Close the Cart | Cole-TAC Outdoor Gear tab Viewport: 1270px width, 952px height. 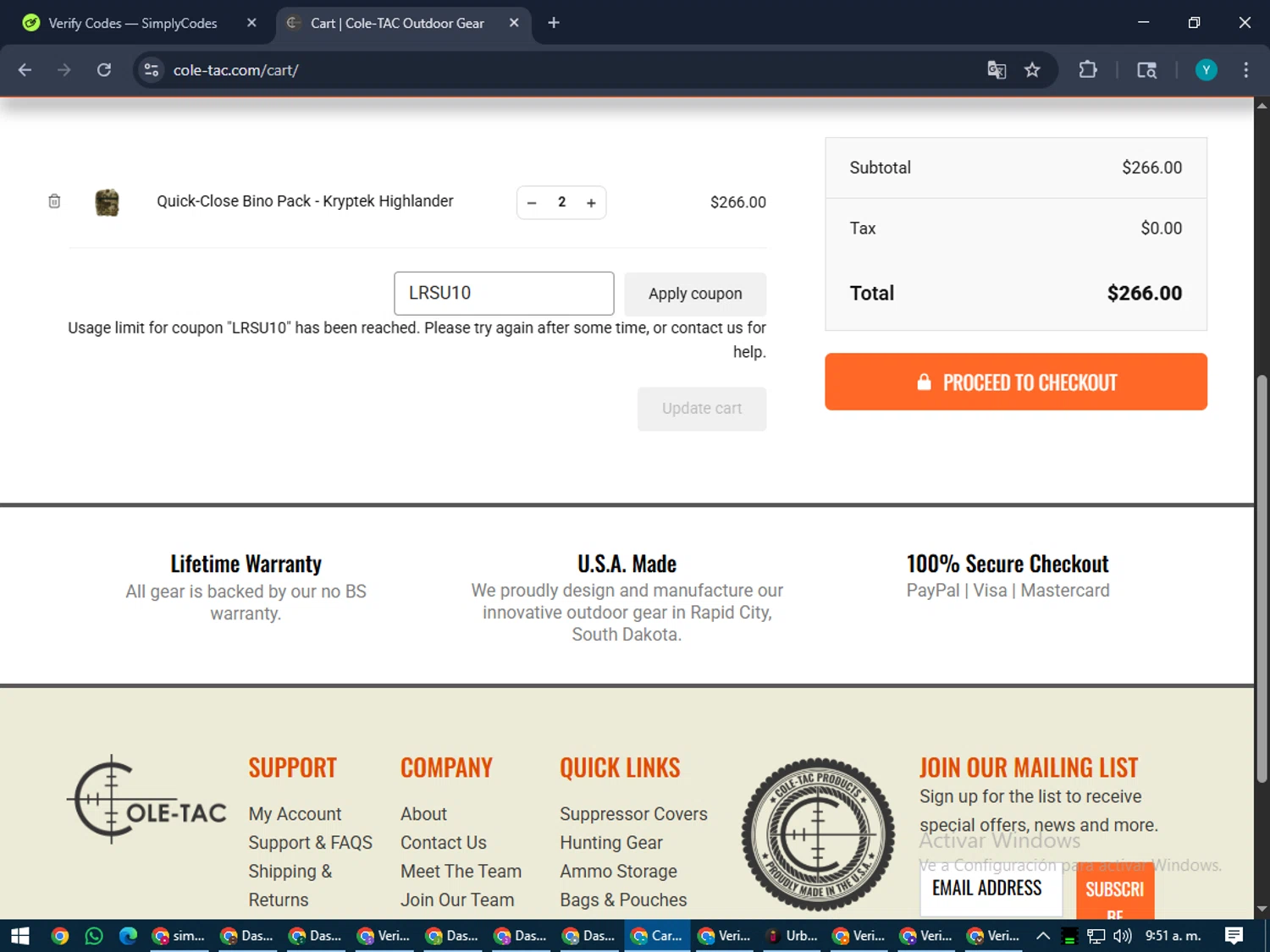pyautogui.click(x=514, y=23)
